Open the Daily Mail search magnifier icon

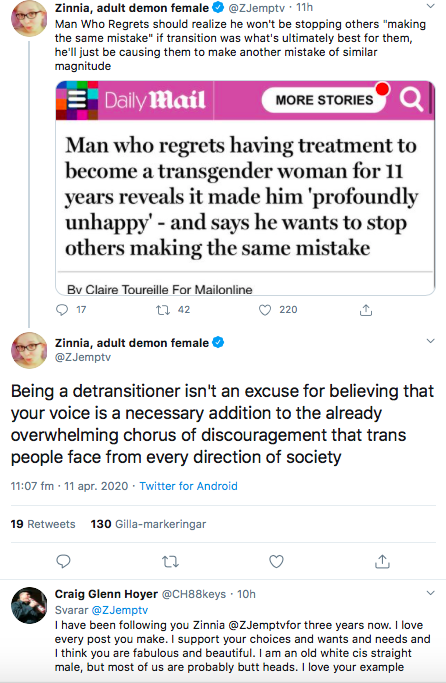click(412, 100)
